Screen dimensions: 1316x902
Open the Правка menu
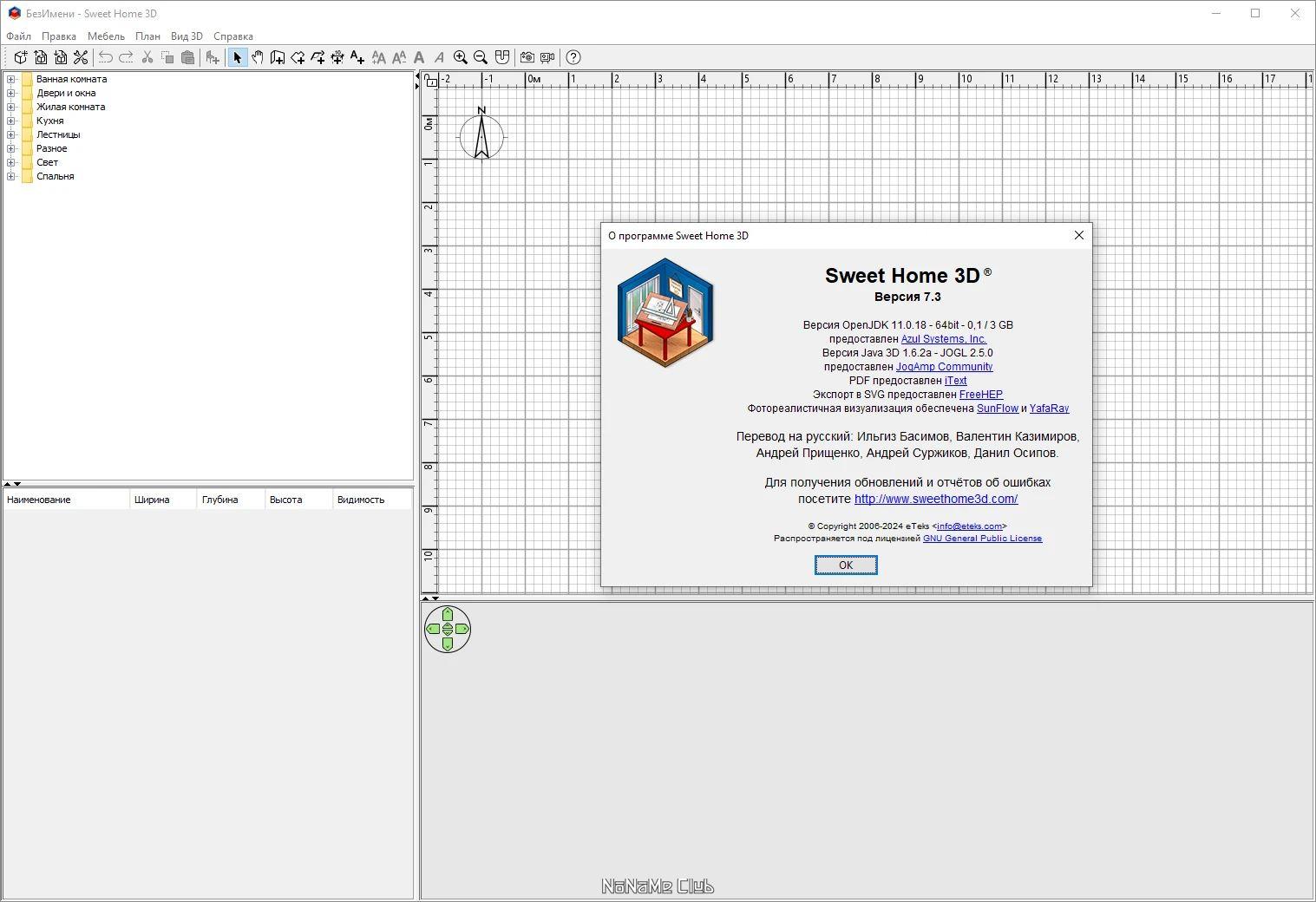click(59, 36)
